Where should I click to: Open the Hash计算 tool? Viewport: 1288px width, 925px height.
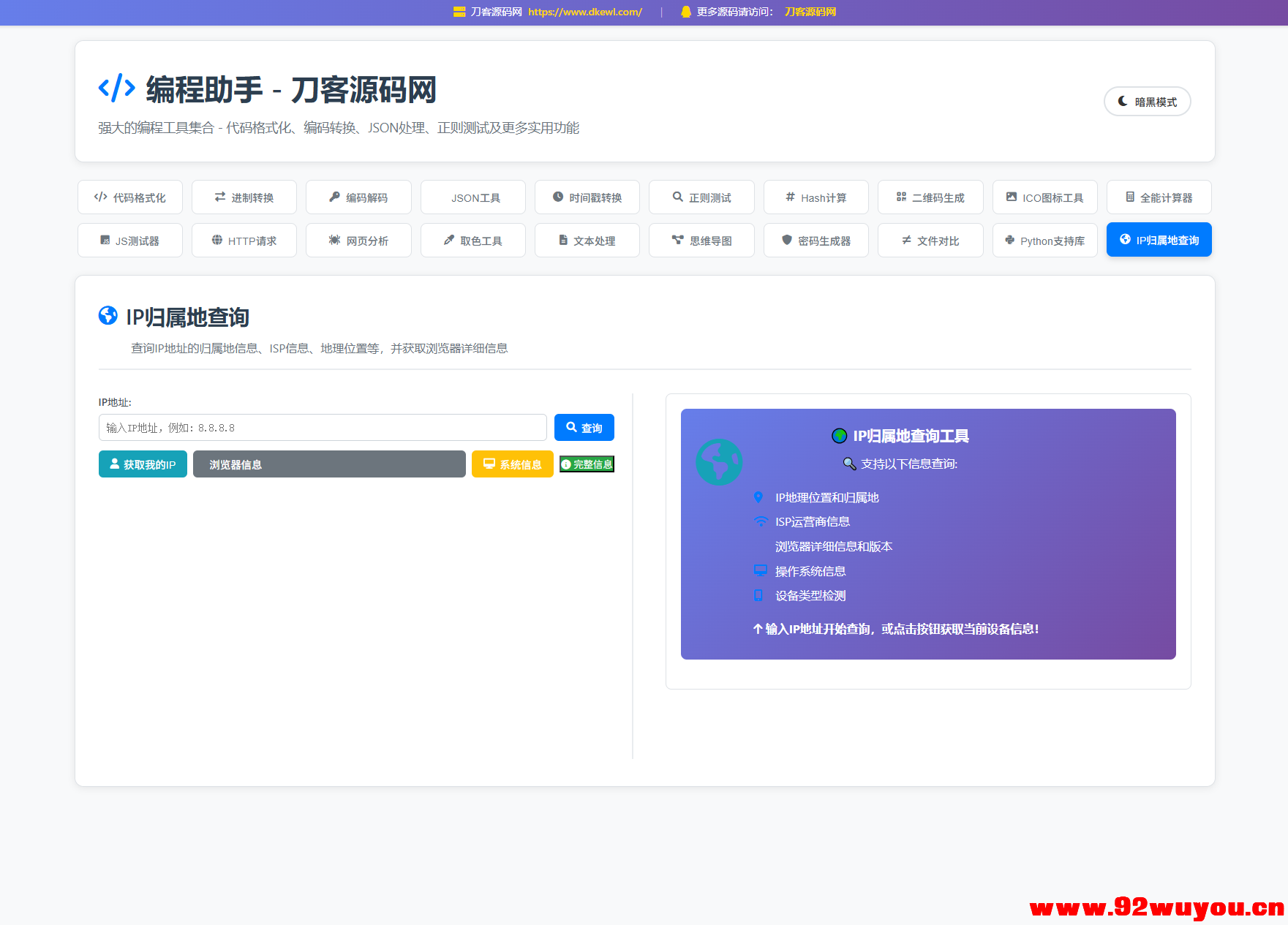(816, 197)
